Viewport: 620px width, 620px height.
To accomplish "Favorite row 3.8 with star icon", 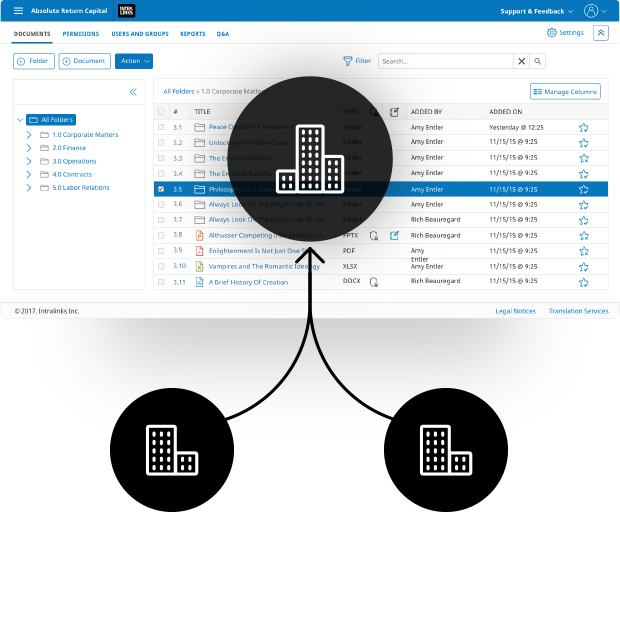I will tap(584, 236).
